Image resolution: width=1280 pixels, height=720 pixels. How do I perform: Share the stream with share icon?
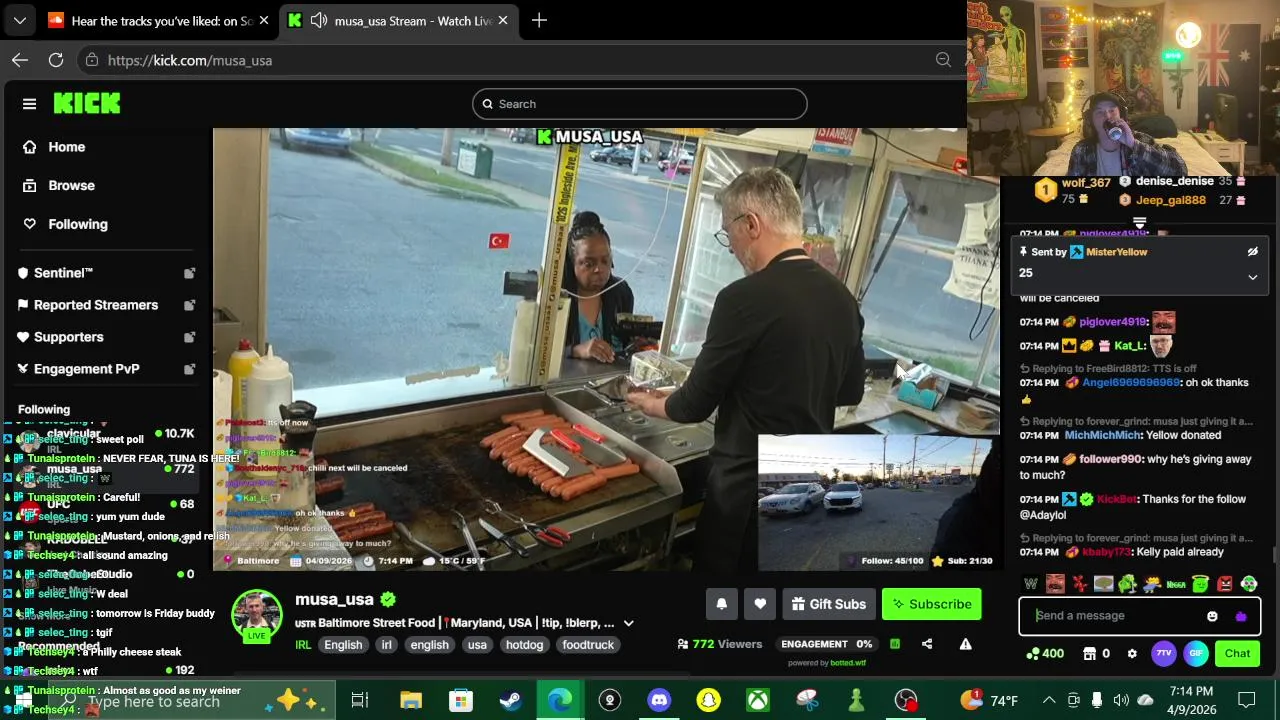pyautogui.click(x=927, y=644)
